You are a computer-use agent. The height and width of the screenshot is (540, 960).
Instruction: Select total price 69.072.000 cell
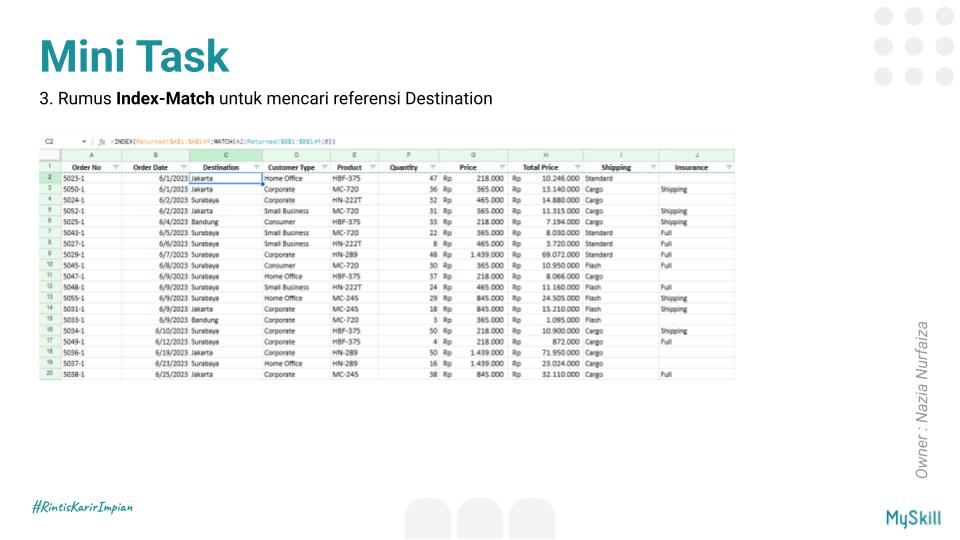pyautogui.click(x=546, y=255)
